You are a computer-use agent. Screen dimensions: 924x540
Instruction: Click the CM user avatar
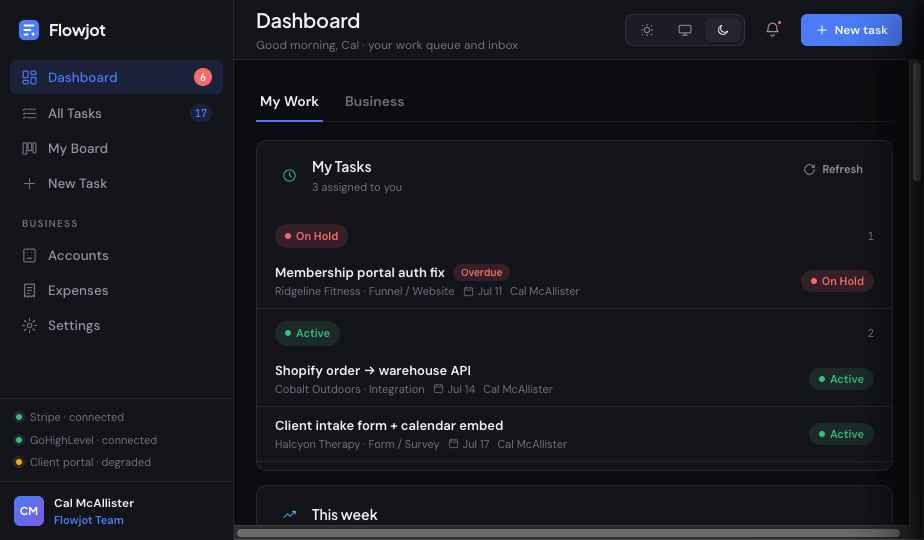pos(29,511)
